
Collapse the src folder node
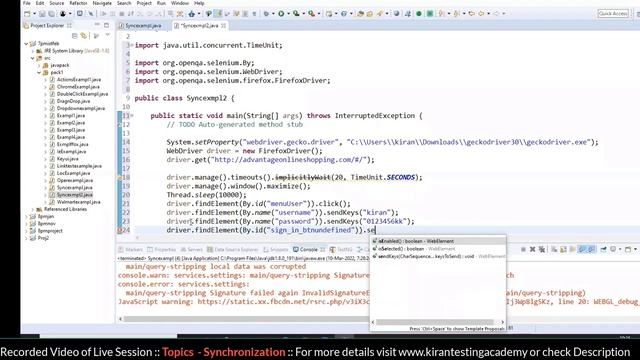point(33,58)
